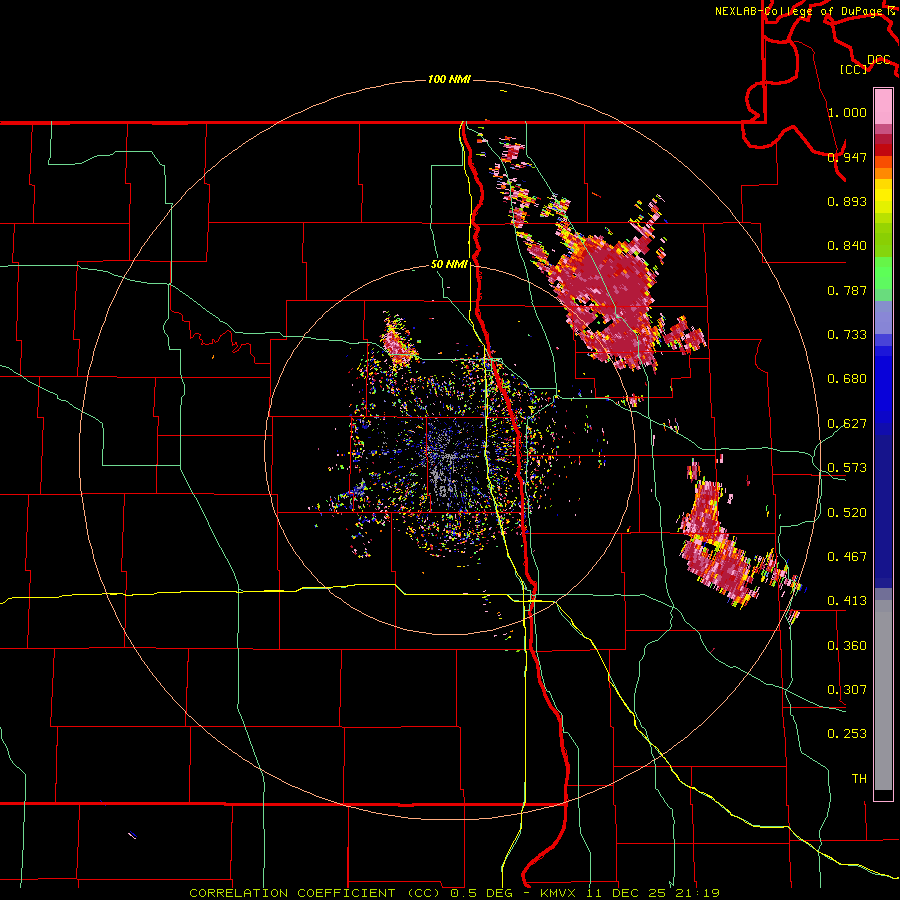Viewport: 900px width, 900px height.
Task: Select the DCC product label
Action: [x=879, y=60]
